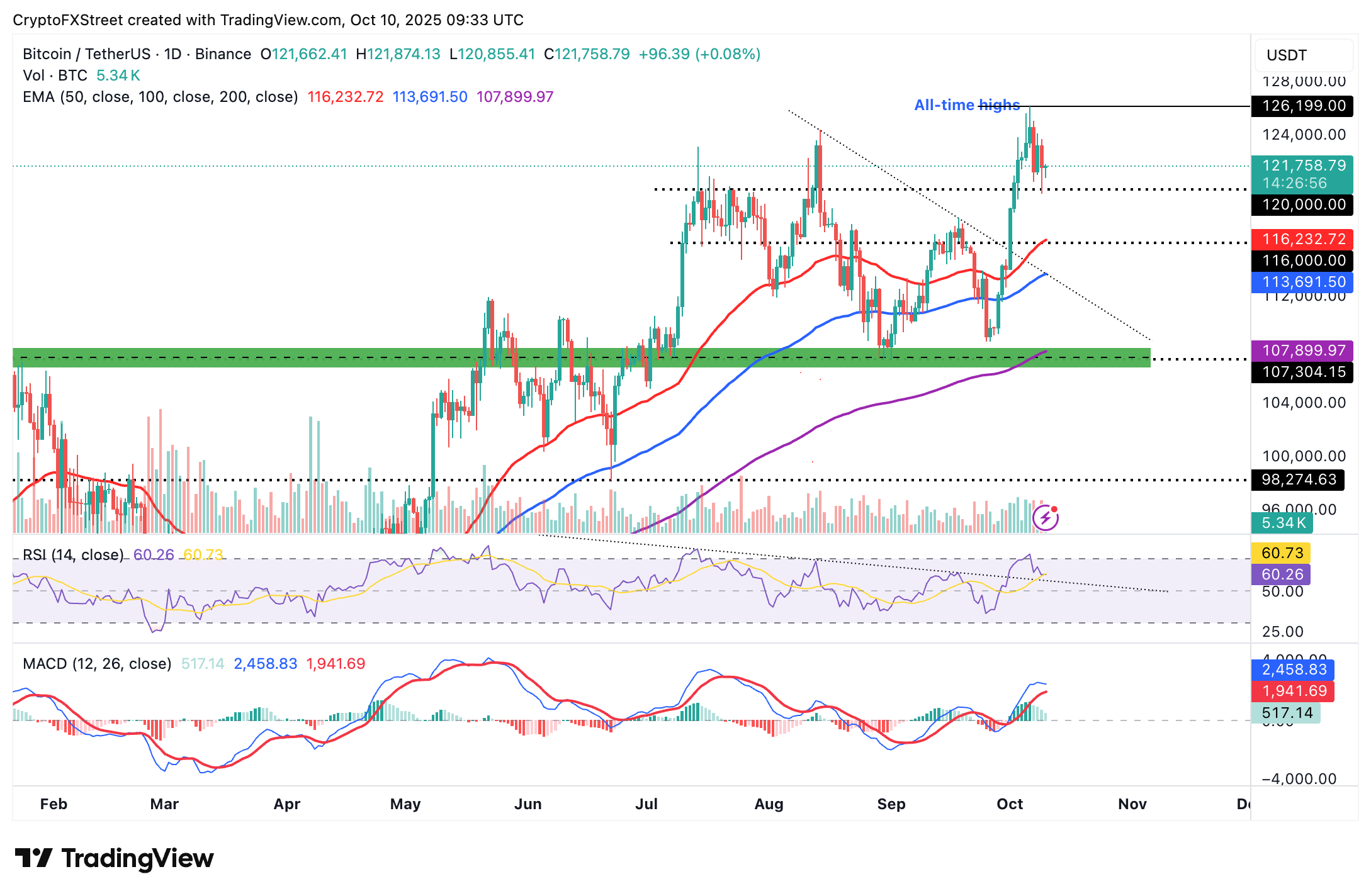Click the All-time highs text label

click(x=966, y=105)
